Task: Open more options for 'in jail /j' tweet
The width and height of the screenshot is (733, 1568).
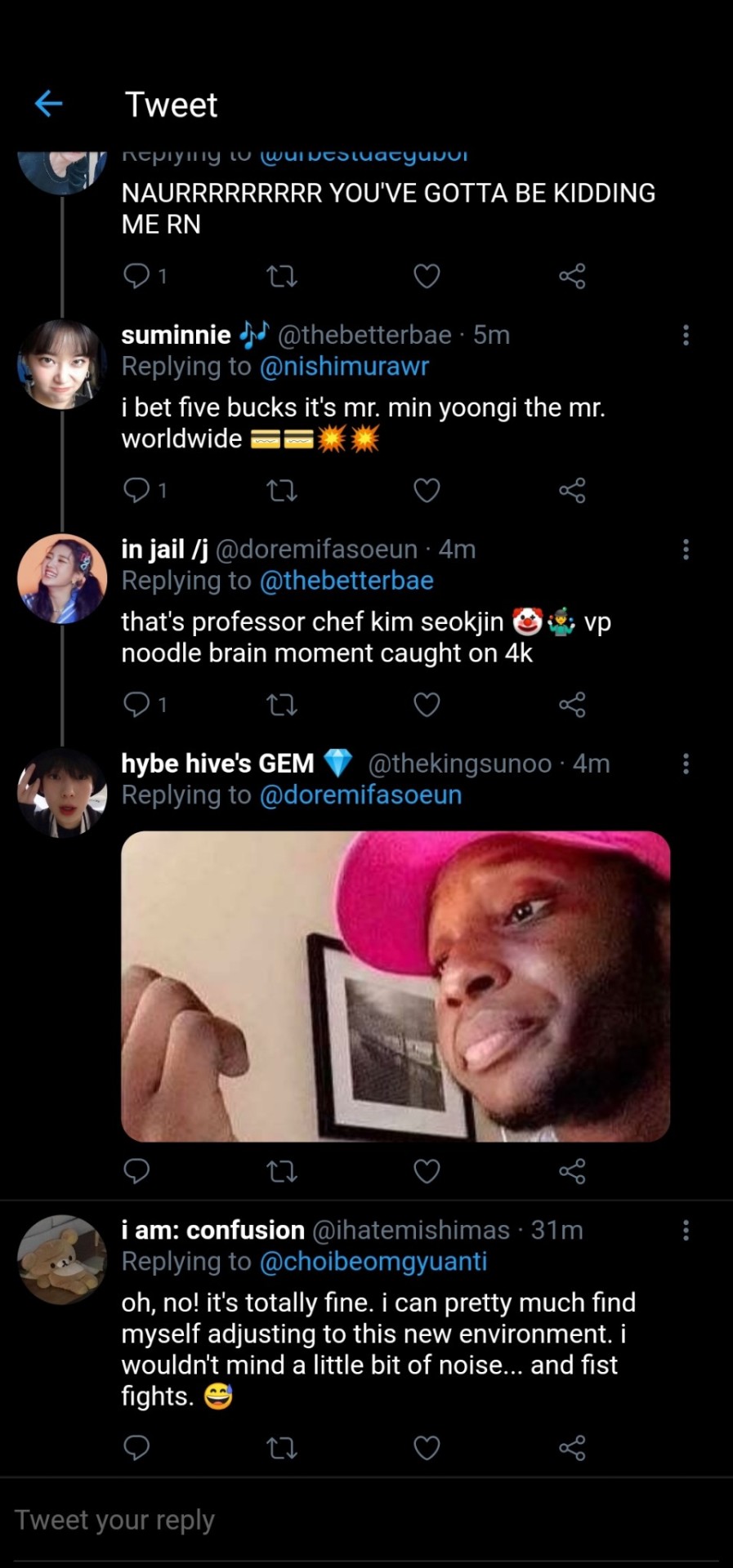Action: [x=686, y=550]
